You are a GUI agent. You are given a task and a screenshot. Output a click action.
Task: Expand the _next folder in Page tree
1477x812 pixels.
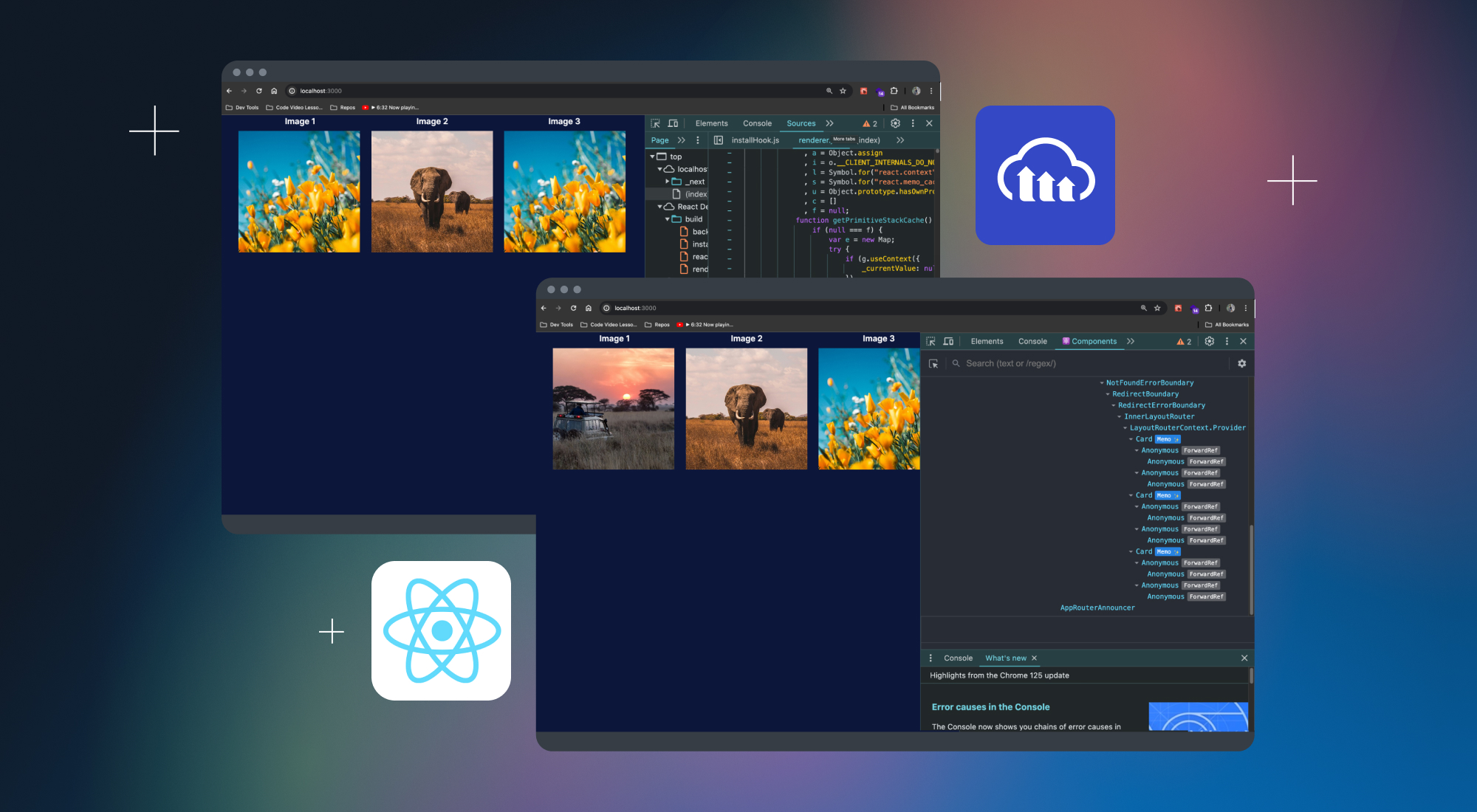667,182
